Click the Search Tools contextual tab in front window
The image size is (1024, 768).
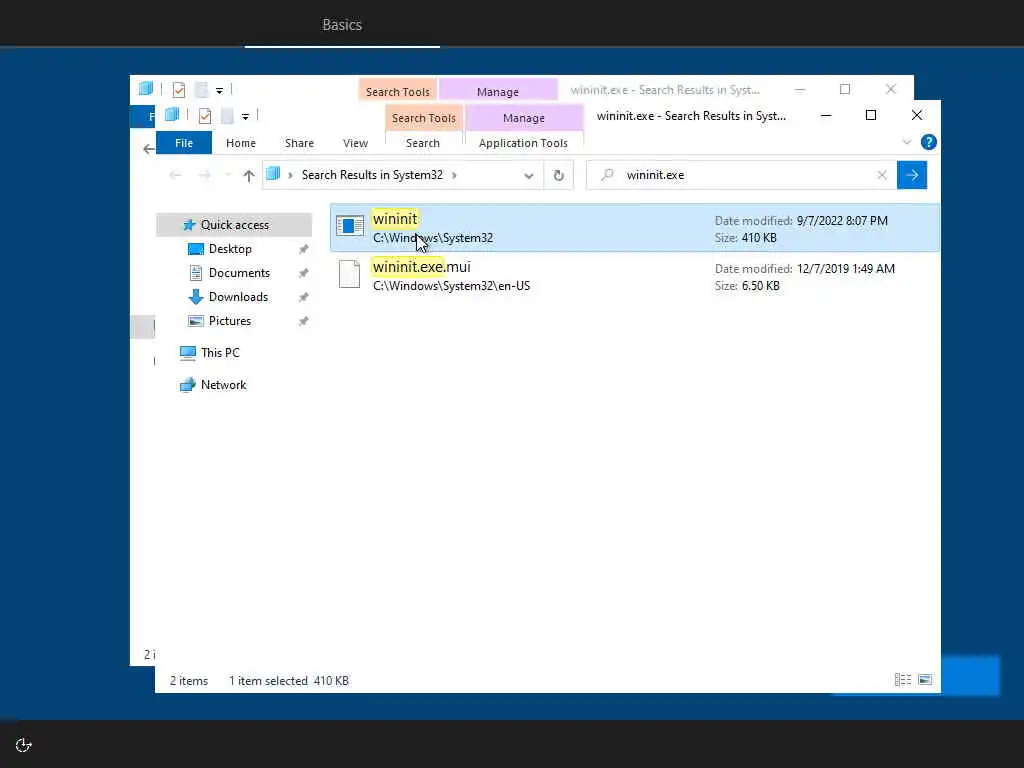[423, 118]
